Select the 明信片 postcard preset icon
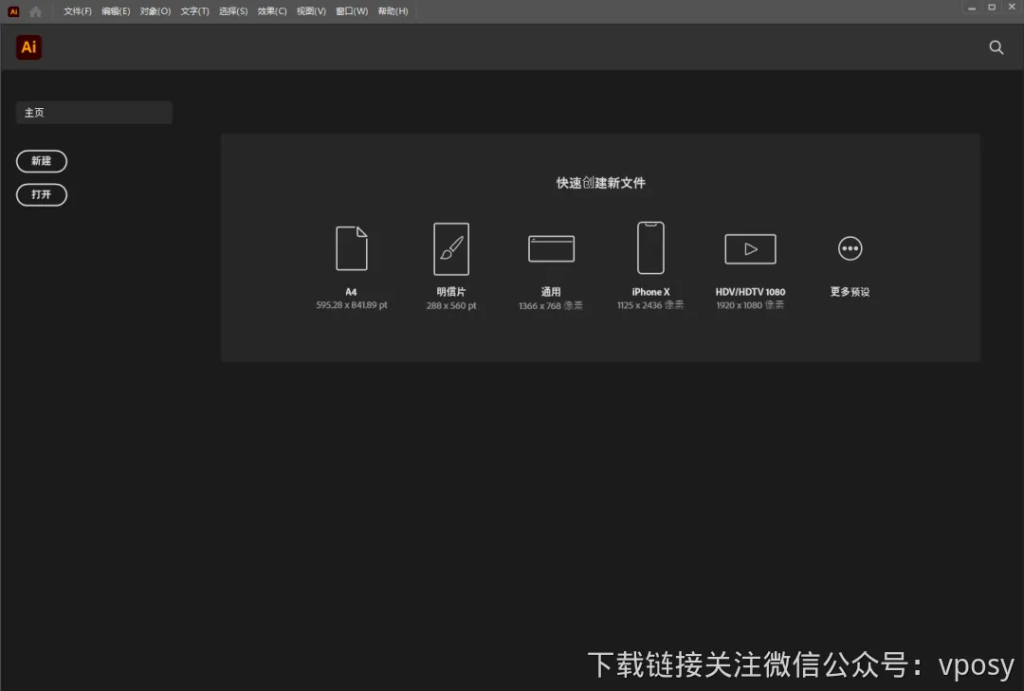 point(451,249)
